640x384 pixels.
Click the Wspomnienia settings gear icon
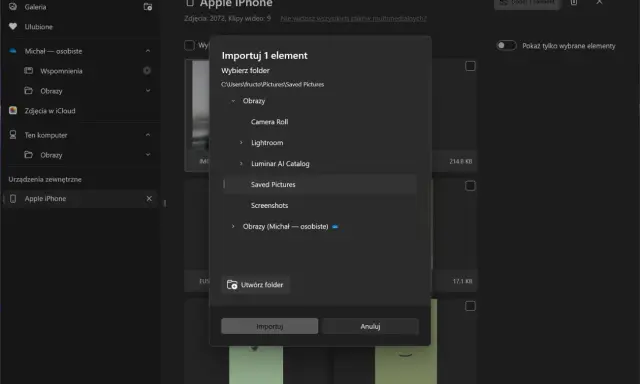pyautogui.click(x=147, y=71)
